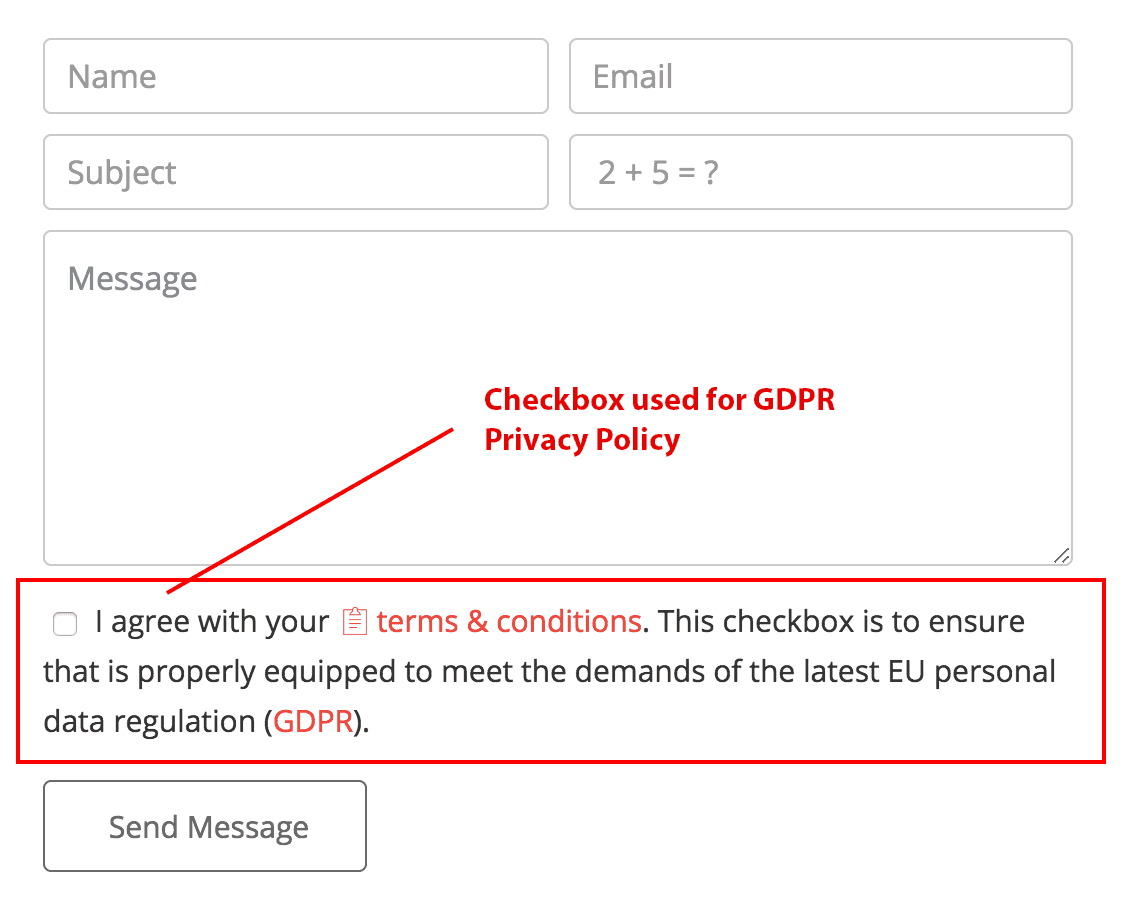Click the clipboard icon beside terms & conditions
The image size is (1122, 916).
[355, 620]
